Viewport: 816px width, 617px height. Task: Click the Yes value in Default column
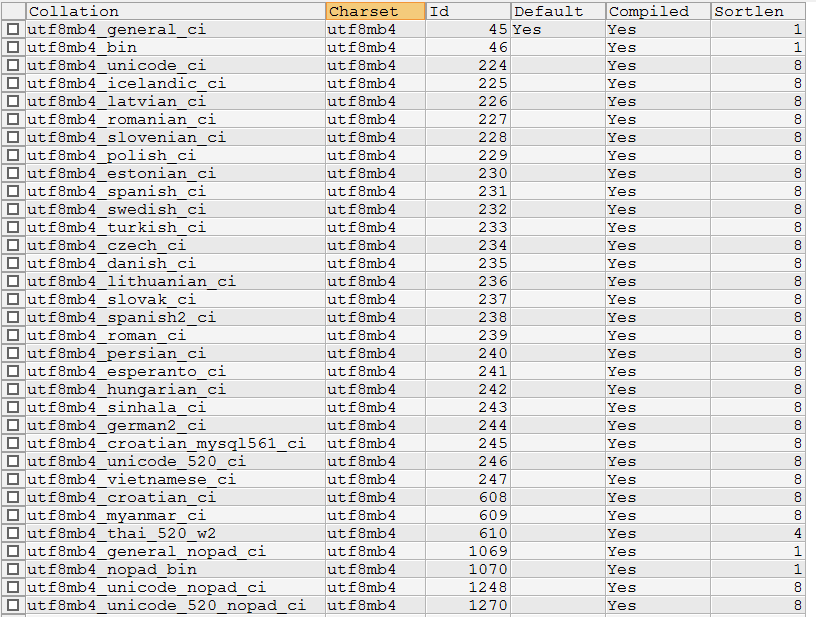(x=527, y=30)
